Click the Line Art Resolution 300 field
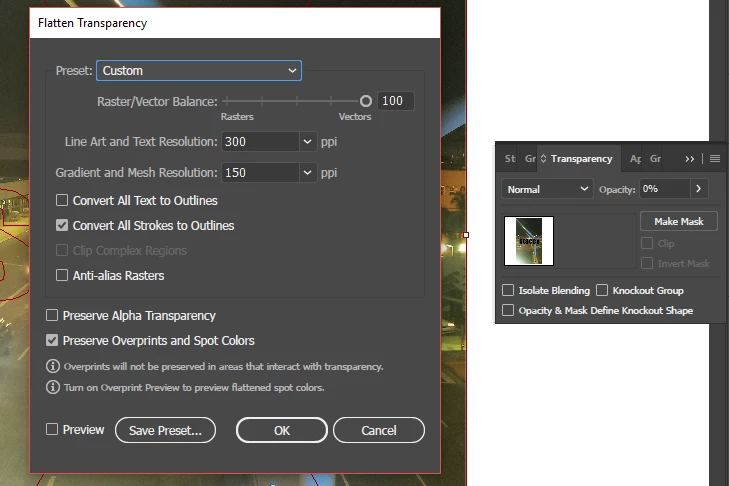729x486 pixels. pos(260,141)
